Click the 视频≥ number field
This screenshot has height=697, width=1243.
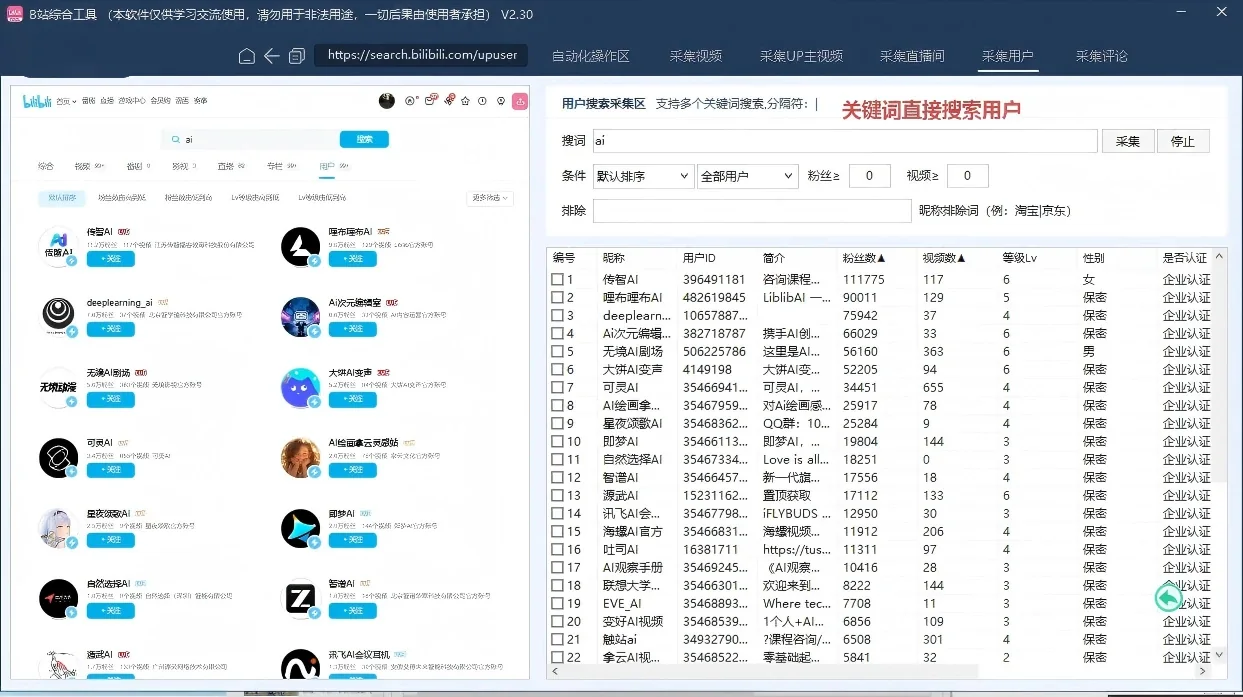(968, 176)
